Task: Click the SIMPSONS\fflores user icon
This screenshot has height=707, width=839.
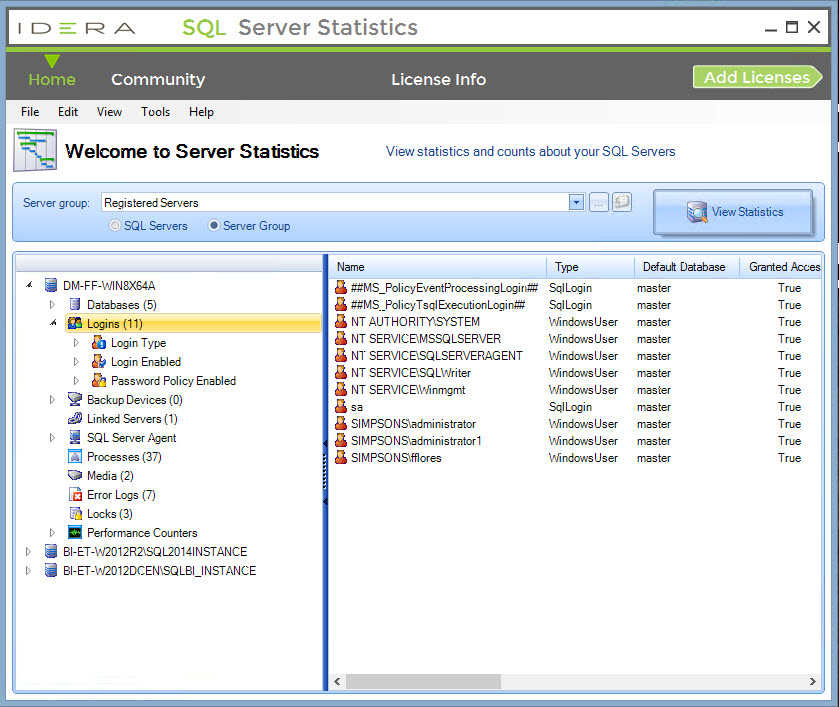Action: (341, 457)
